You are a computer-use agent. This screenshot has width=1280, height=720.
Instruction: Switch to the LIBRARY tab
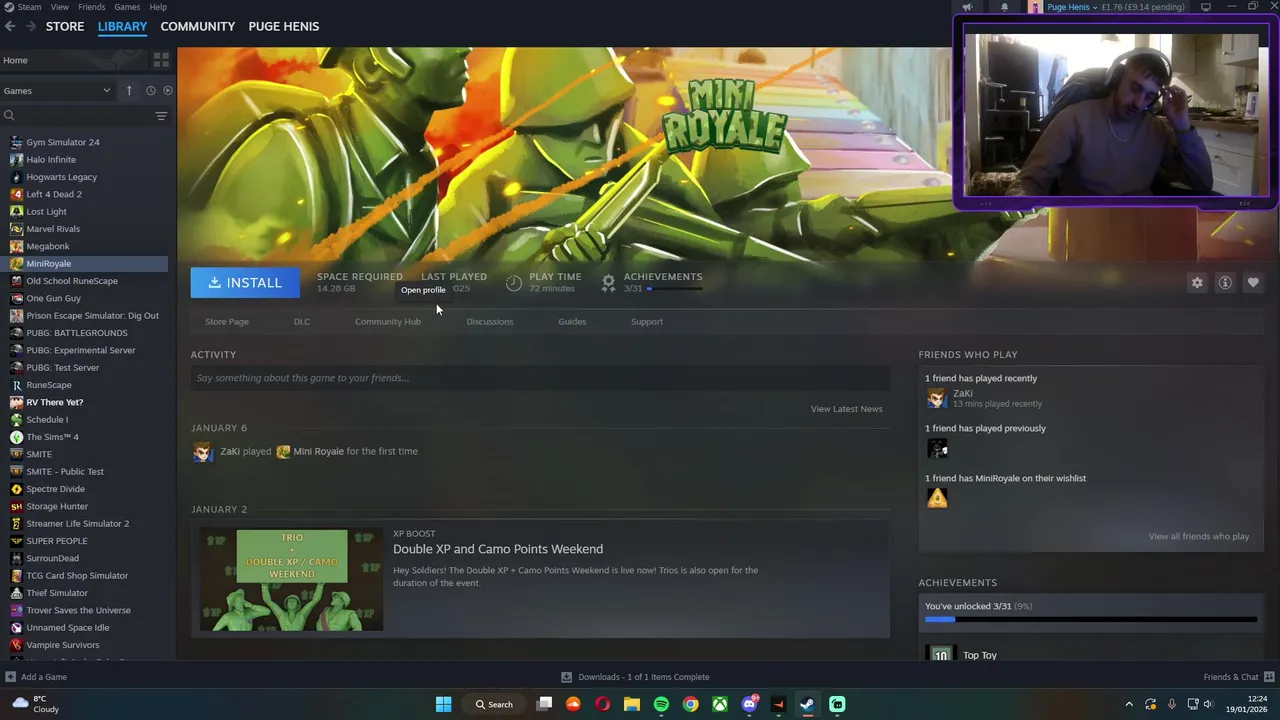click(122, 26)
